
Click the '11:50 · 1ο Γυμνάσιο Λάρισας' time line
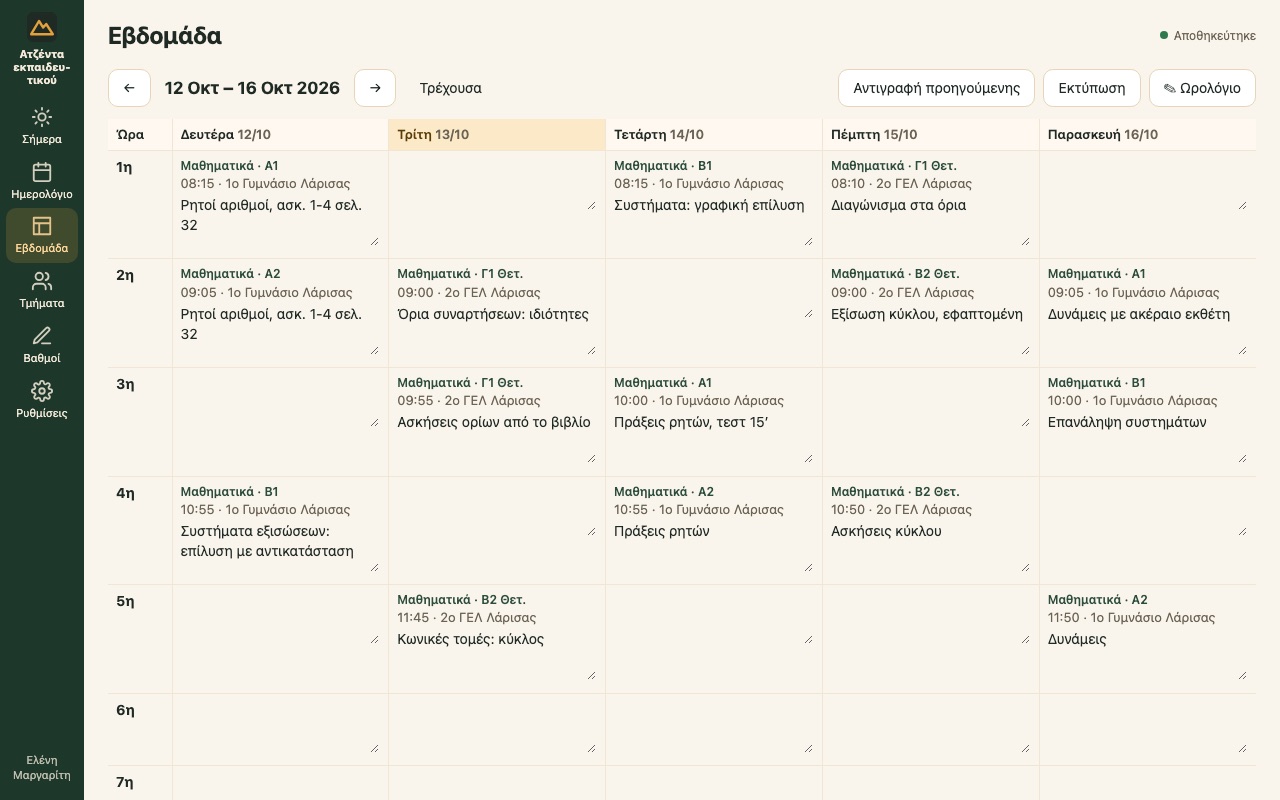[x=1131, y=618]
